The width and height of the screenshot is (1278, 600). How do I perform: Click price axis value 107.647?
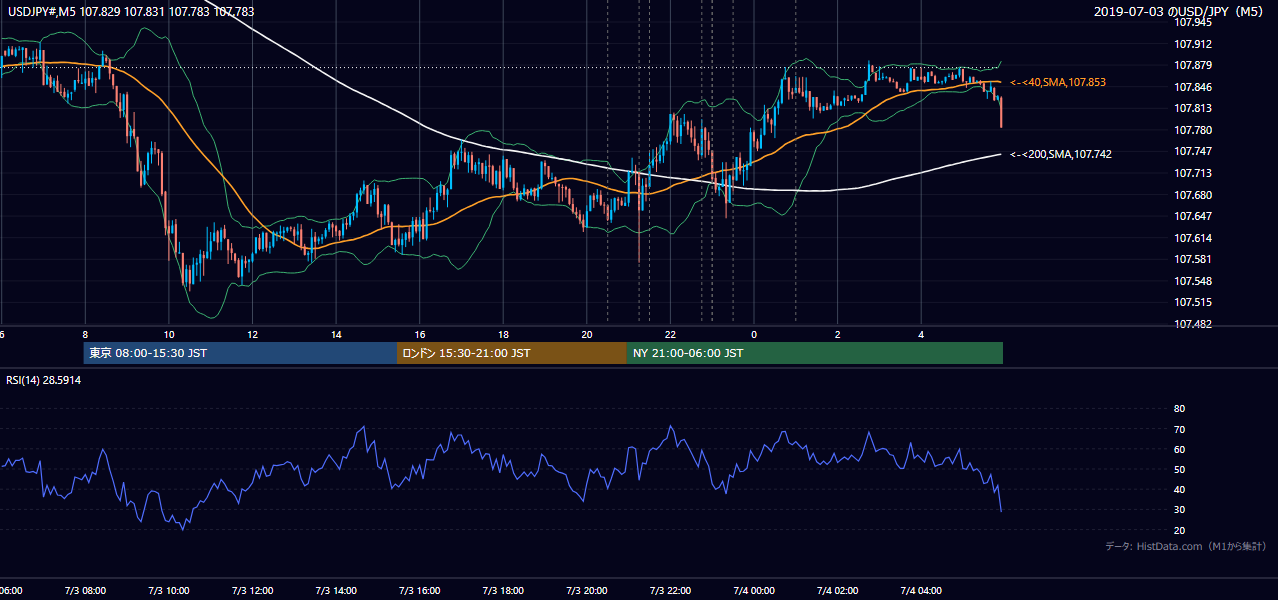pyautogui.click(x=1192, y=216)
